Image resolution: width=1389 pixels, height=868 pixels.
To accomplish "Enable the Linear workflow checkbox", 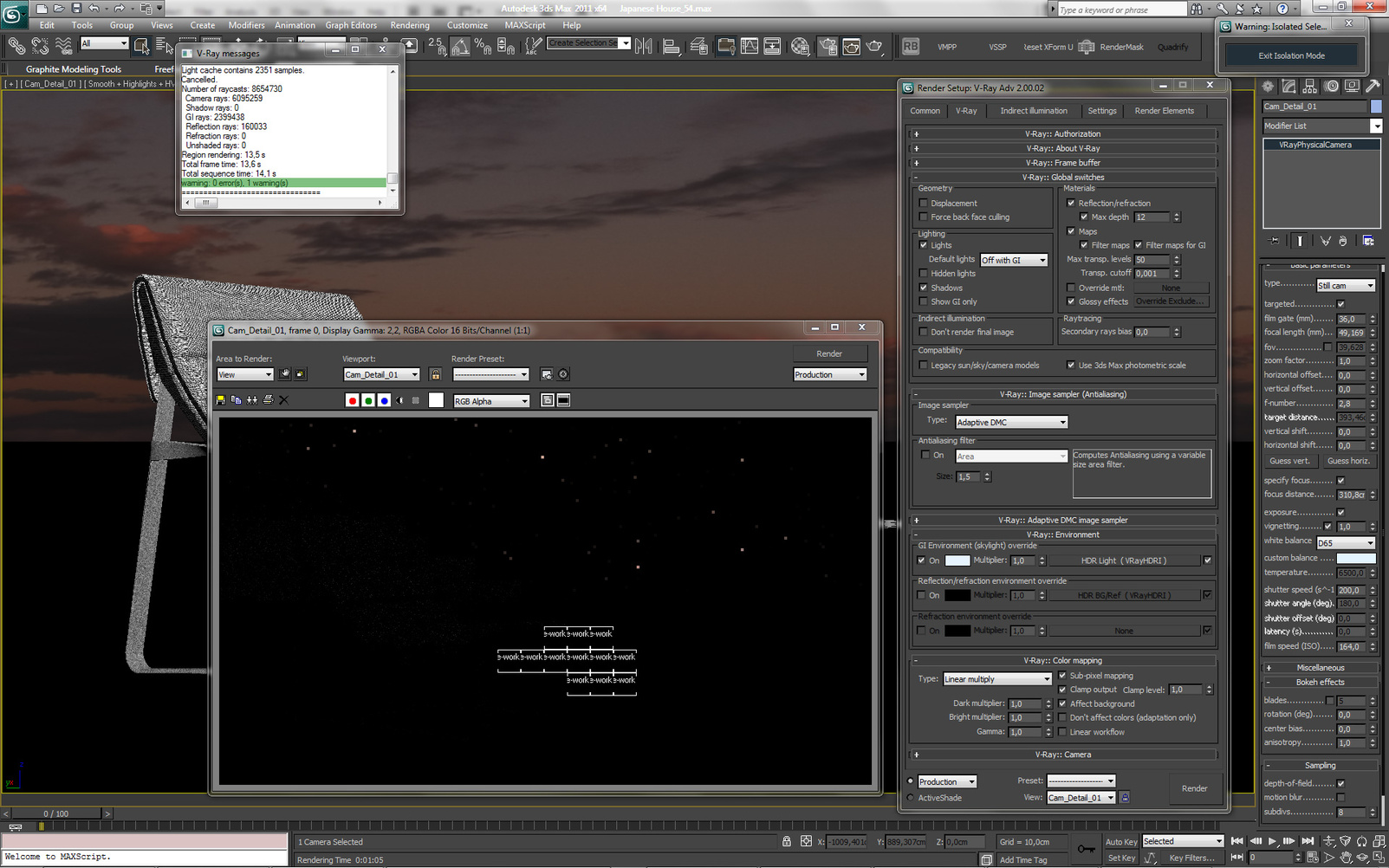I will pos(1062,732).
